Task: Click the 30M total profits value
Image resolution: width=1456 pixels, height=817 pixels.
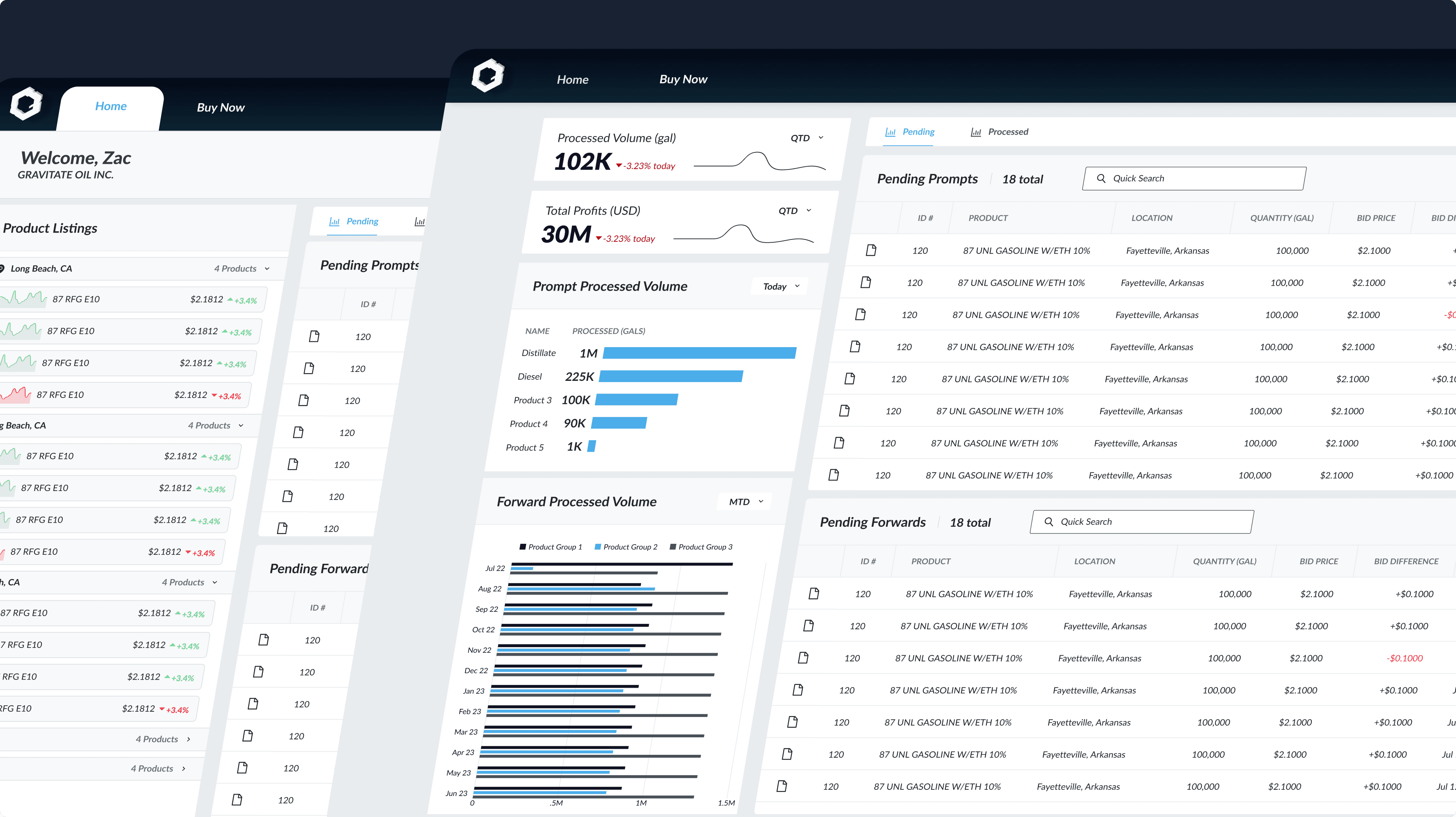Action: 566,234
